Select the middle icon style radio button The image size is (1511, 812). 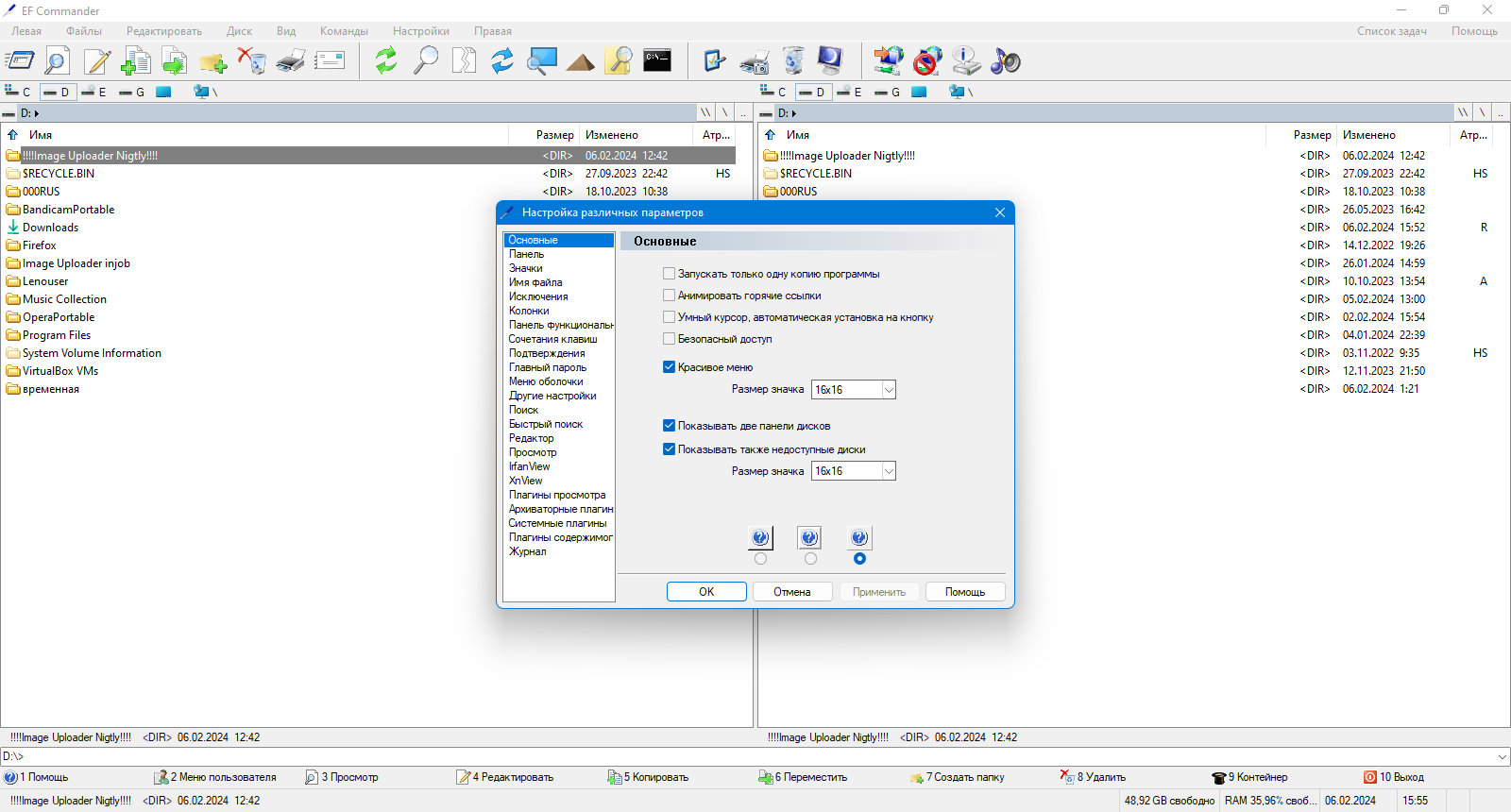click(x=810, y=559)
